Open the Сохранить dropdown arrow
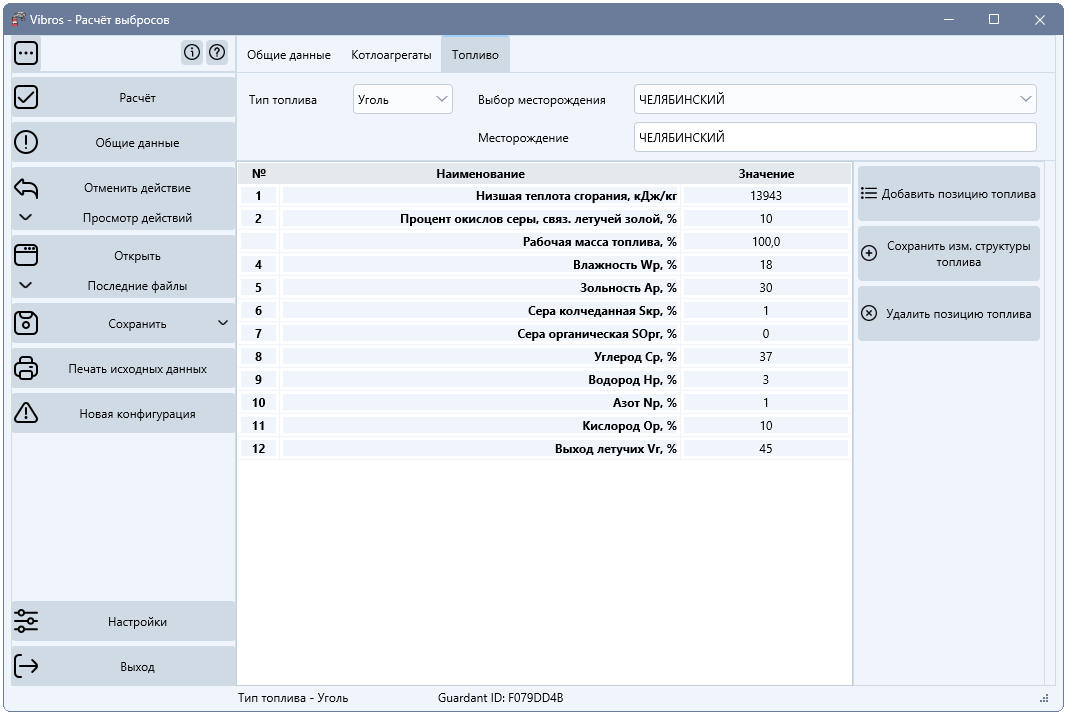The width and height of the screenshot is (1066, 714). tap(223, 323)
